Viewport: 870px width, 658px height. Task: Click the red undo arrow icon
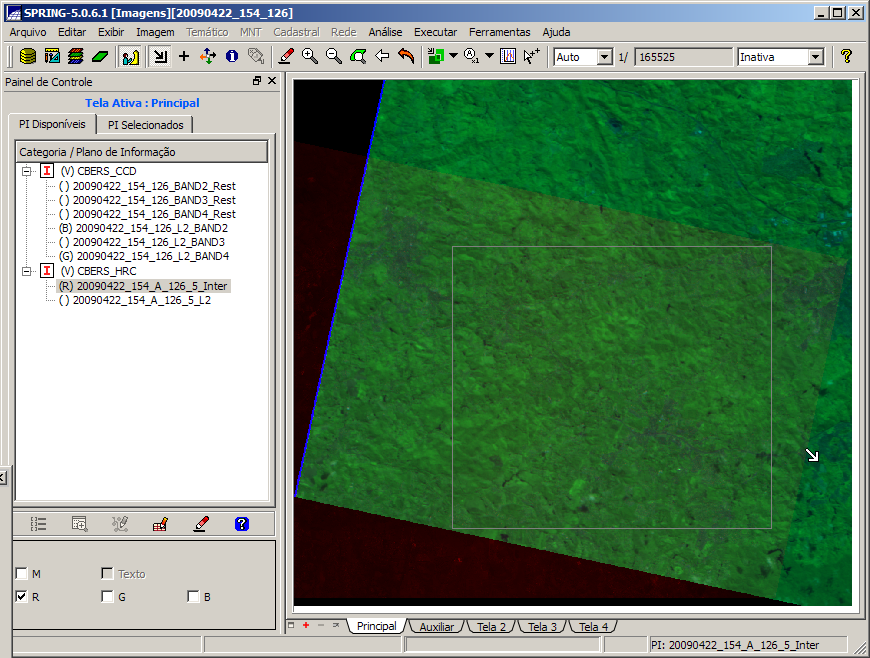click(406, 57)
